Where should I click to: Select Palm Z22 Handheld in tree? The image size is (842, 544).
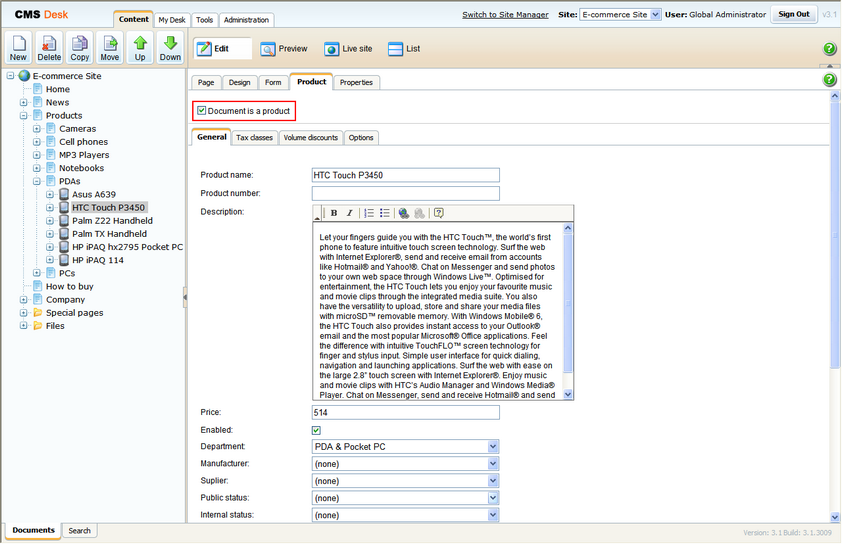point(112,221)
